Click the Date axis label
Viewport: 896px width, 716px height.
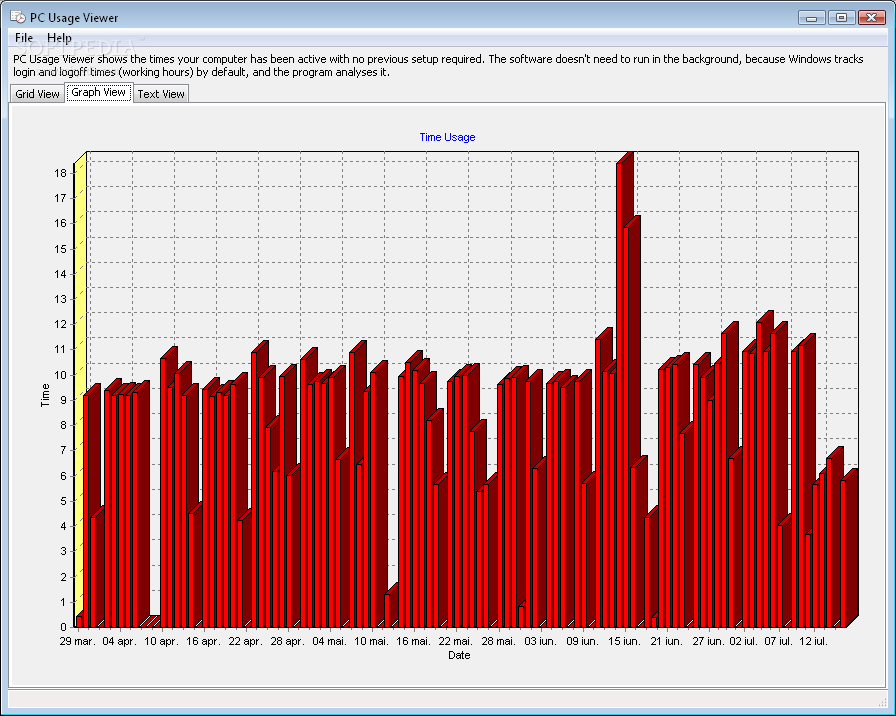(459, 655)
